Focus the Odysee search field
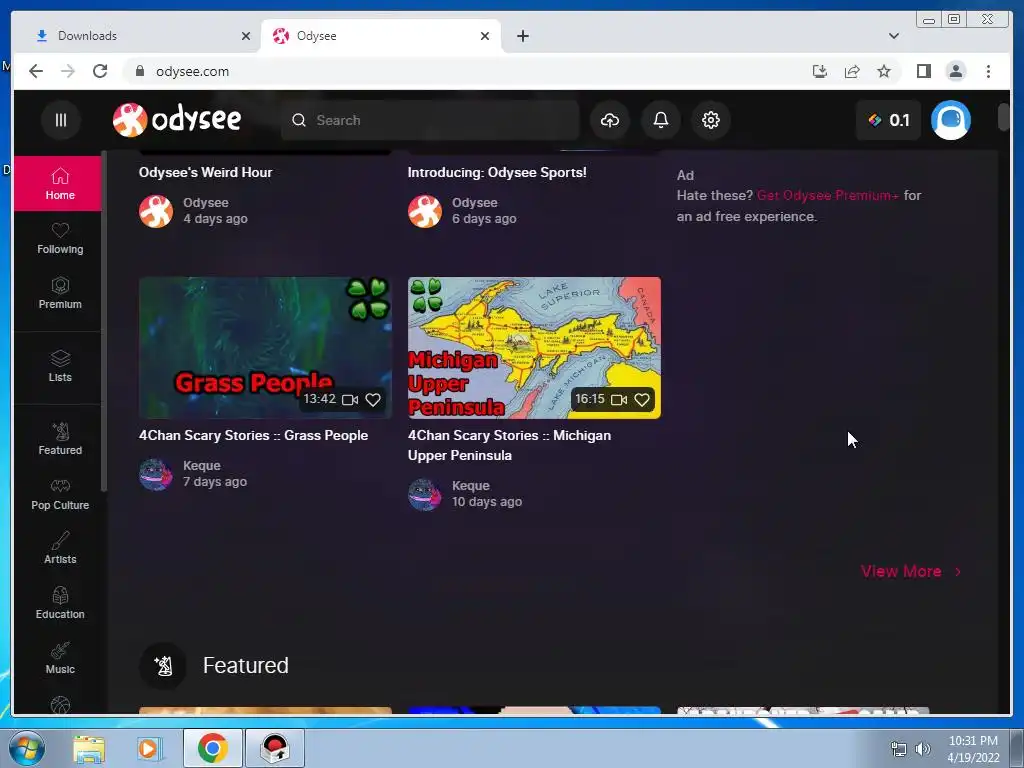 (430, 120)
